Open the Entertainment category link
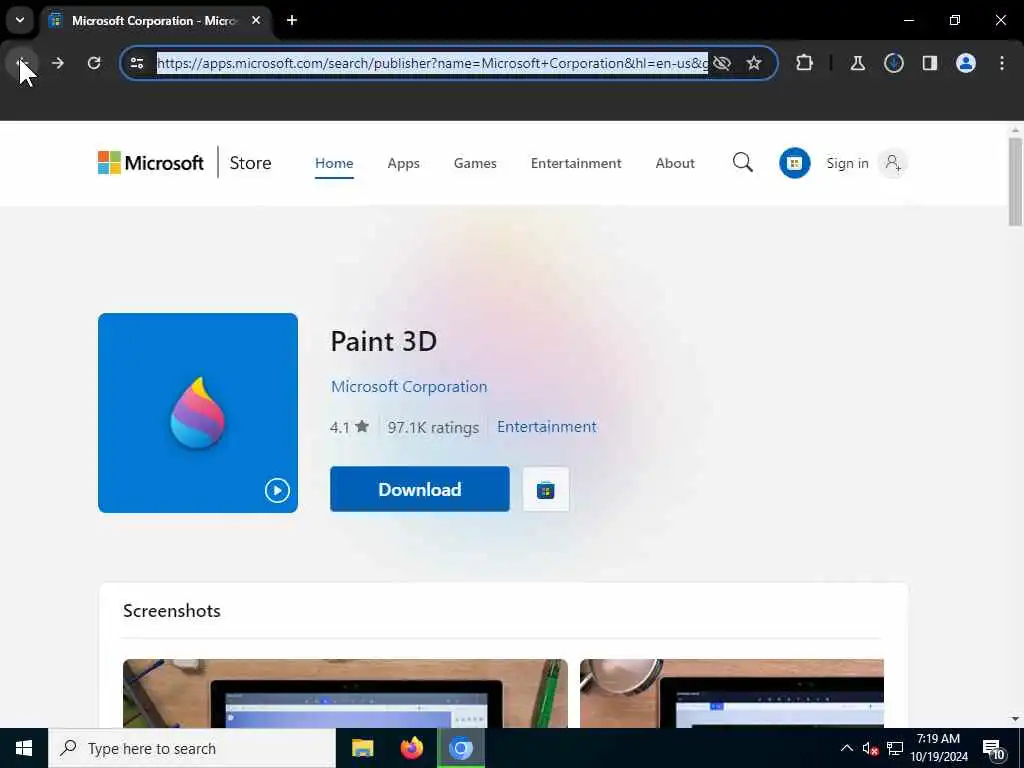Image resolution: width=1024 pixels, height=768 pixels. tap(547, 426)
